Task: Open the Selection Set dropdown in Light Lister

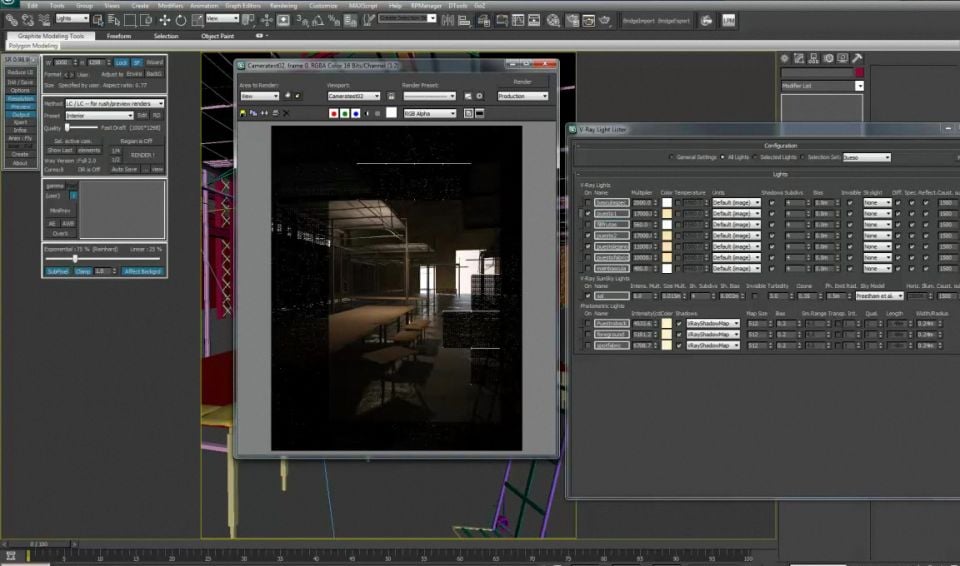Action: tap(867, 157)
